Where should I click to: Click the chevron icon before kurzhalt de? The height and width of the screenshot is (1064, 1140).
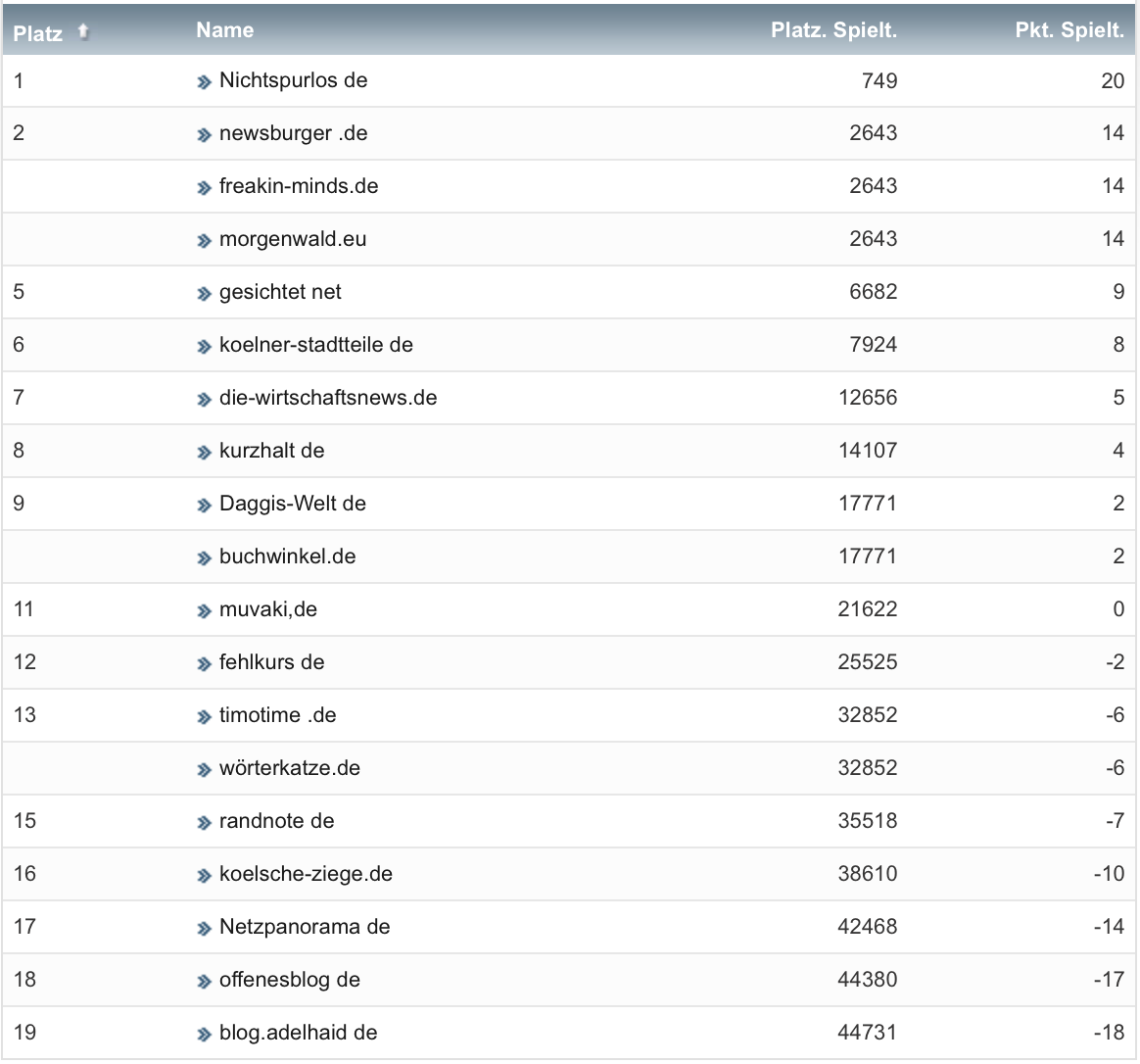(x=204, y=453)
